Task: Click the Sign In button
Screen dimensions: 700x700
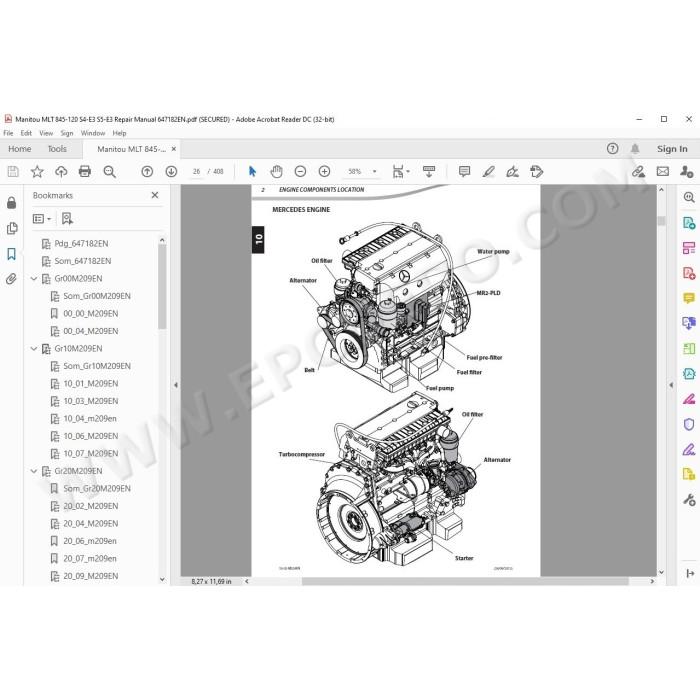Action: pos(672,149)
